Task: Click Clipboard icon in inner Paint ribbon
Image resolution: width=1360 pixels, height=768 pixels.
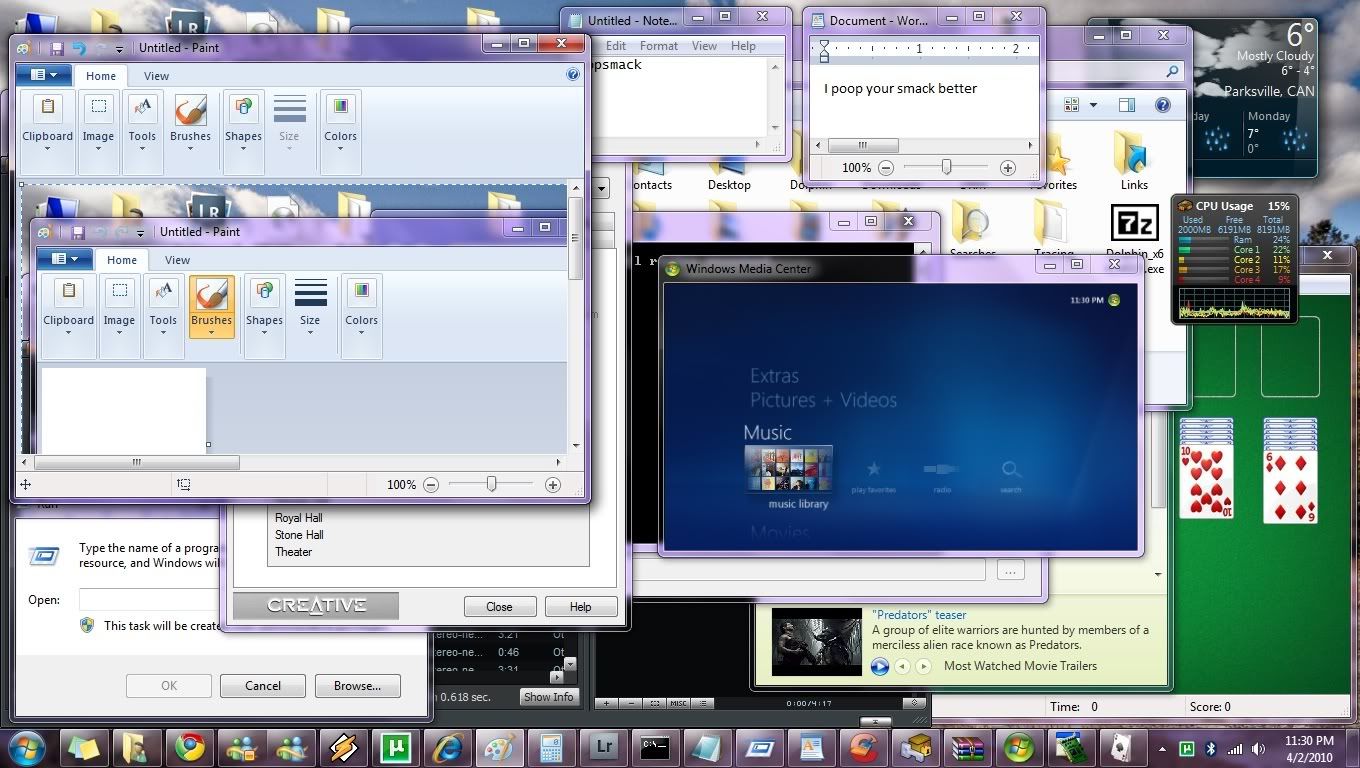Action: [x=69, y=292]
